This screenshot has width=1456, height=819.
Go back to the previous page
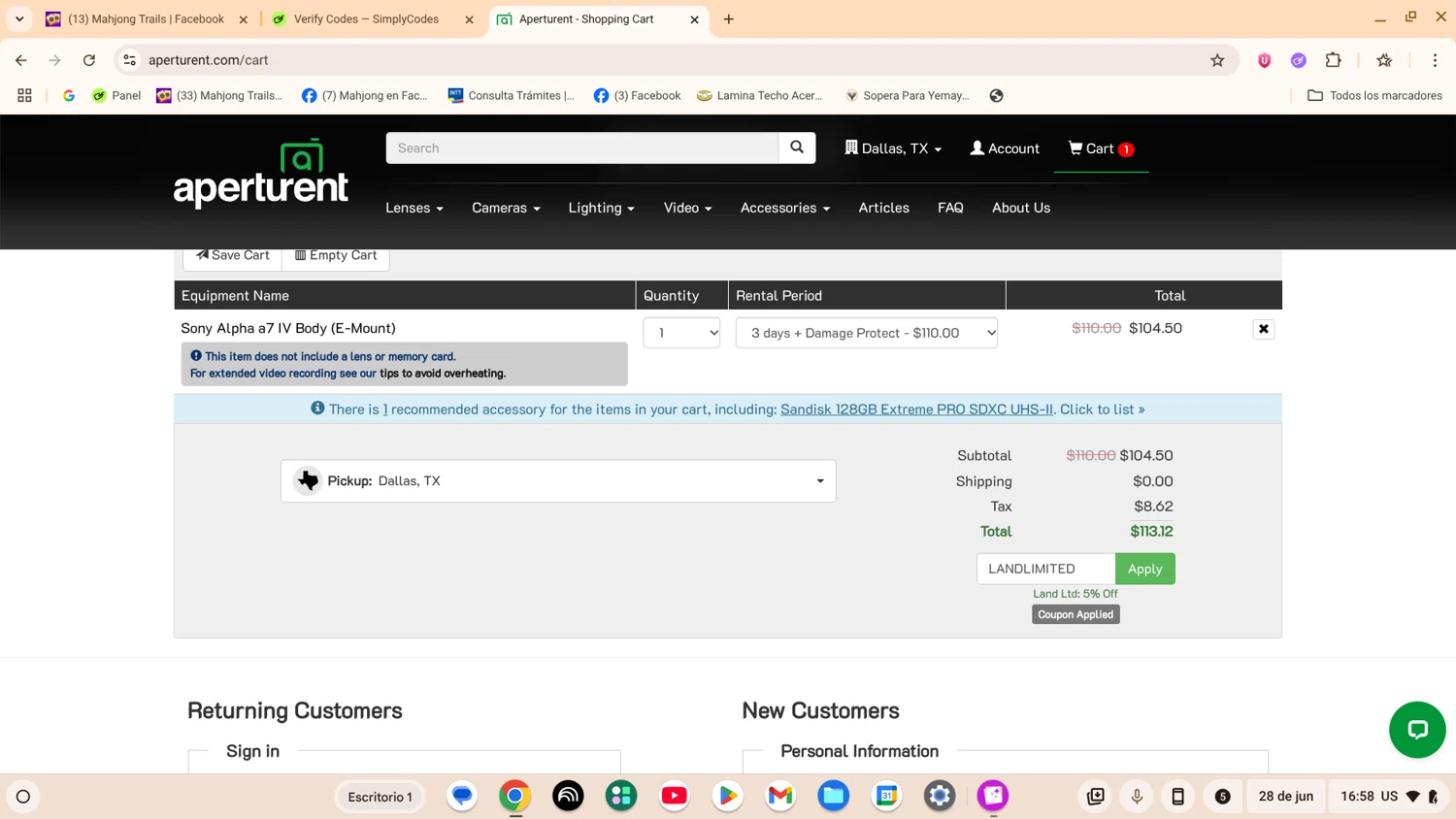point(21,60)
